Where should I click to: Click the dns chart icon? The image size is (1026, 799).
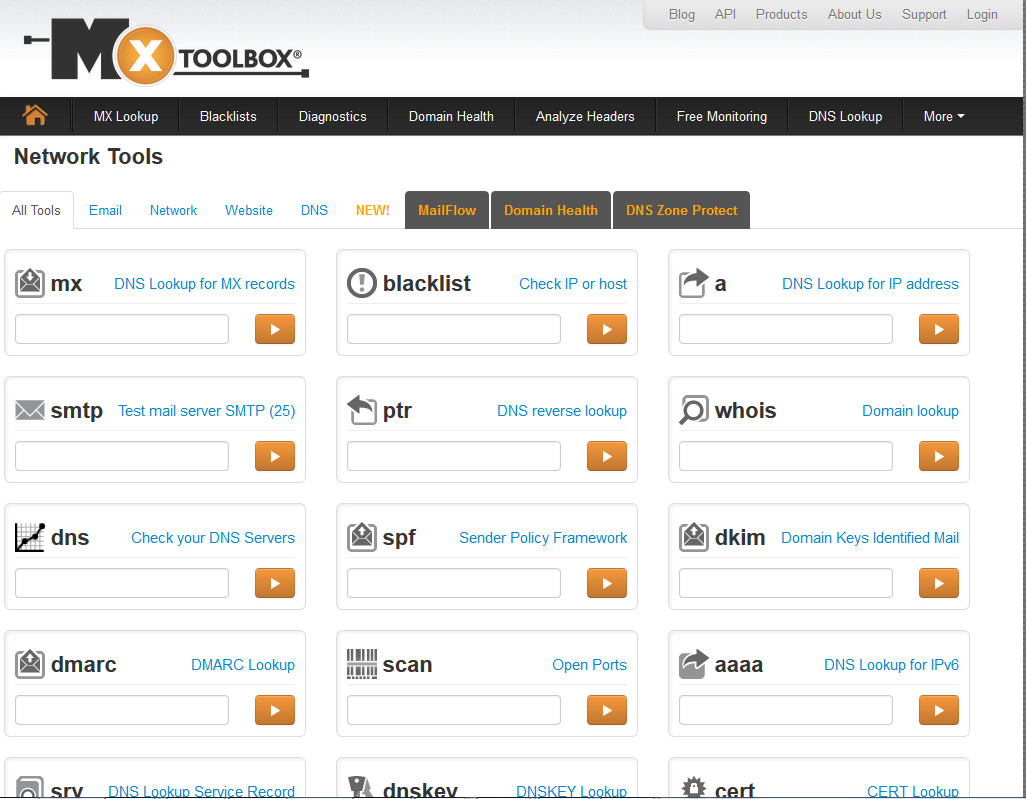coord(29,537)
